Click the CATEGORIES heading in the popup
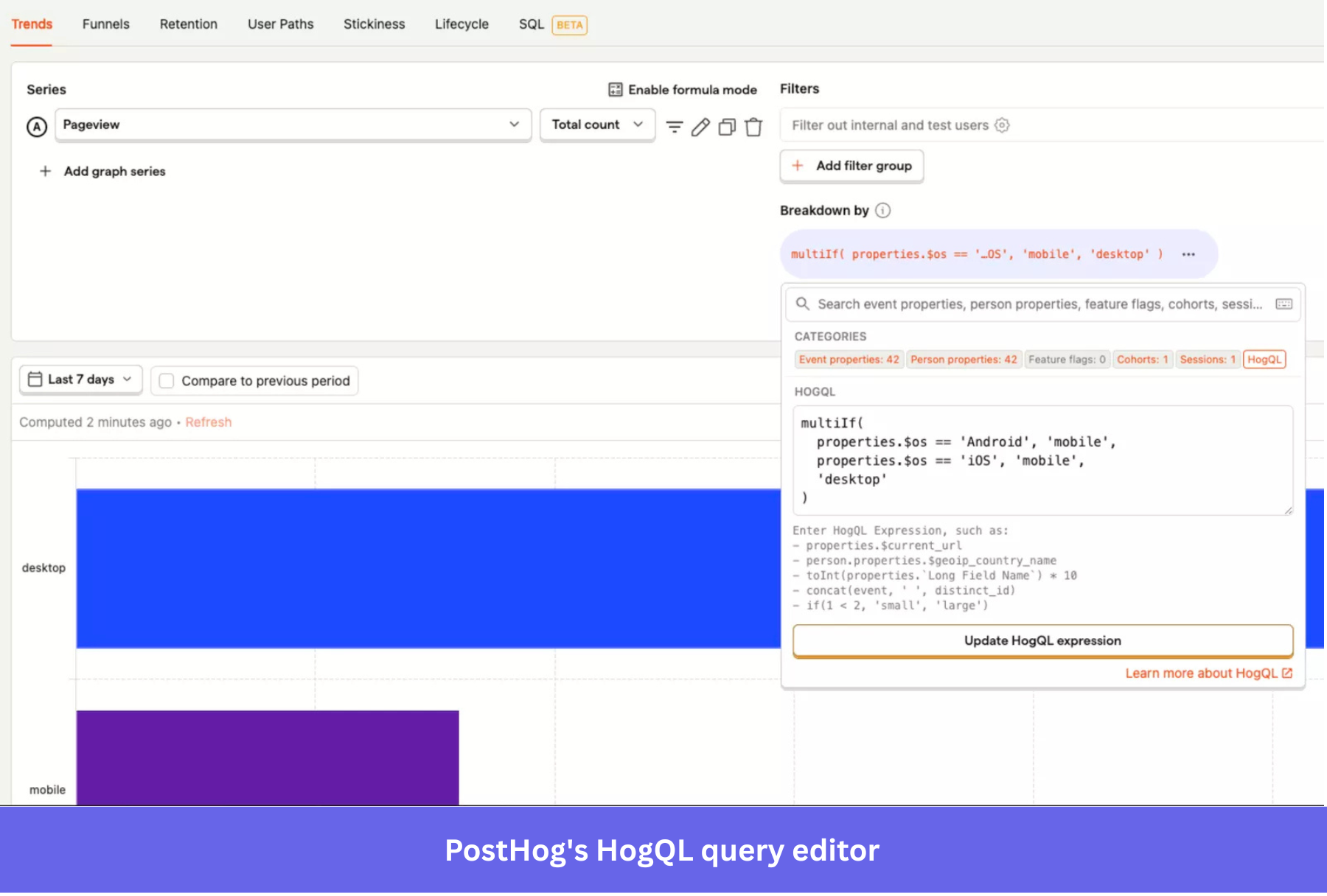 (x=830, y=337)
